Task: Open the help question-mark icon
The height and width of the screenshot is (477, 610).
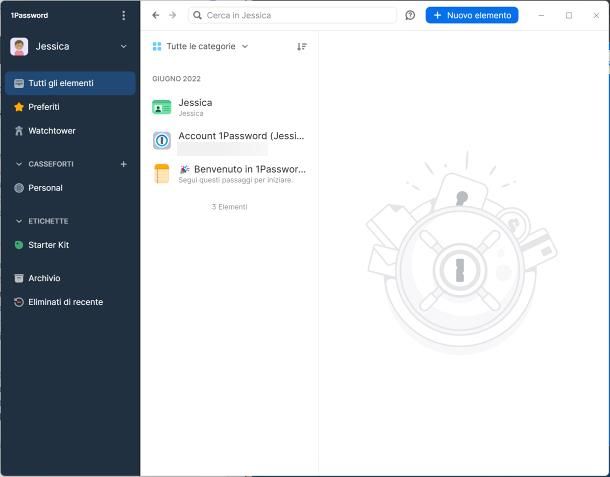Action: click(x=410, y=15)
